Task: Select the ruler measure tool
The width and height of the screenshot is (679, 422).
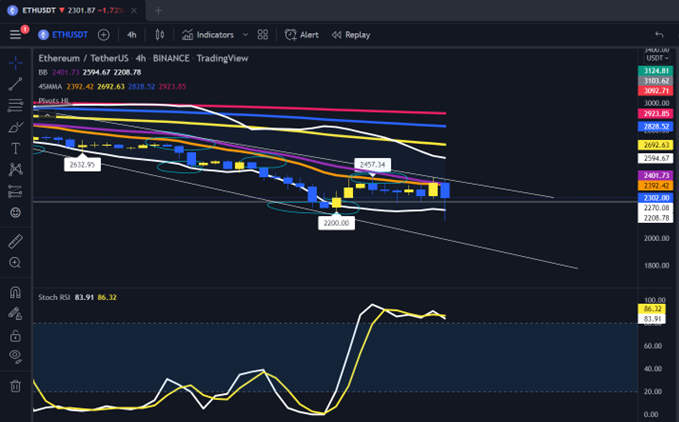Action: (16, 242)
